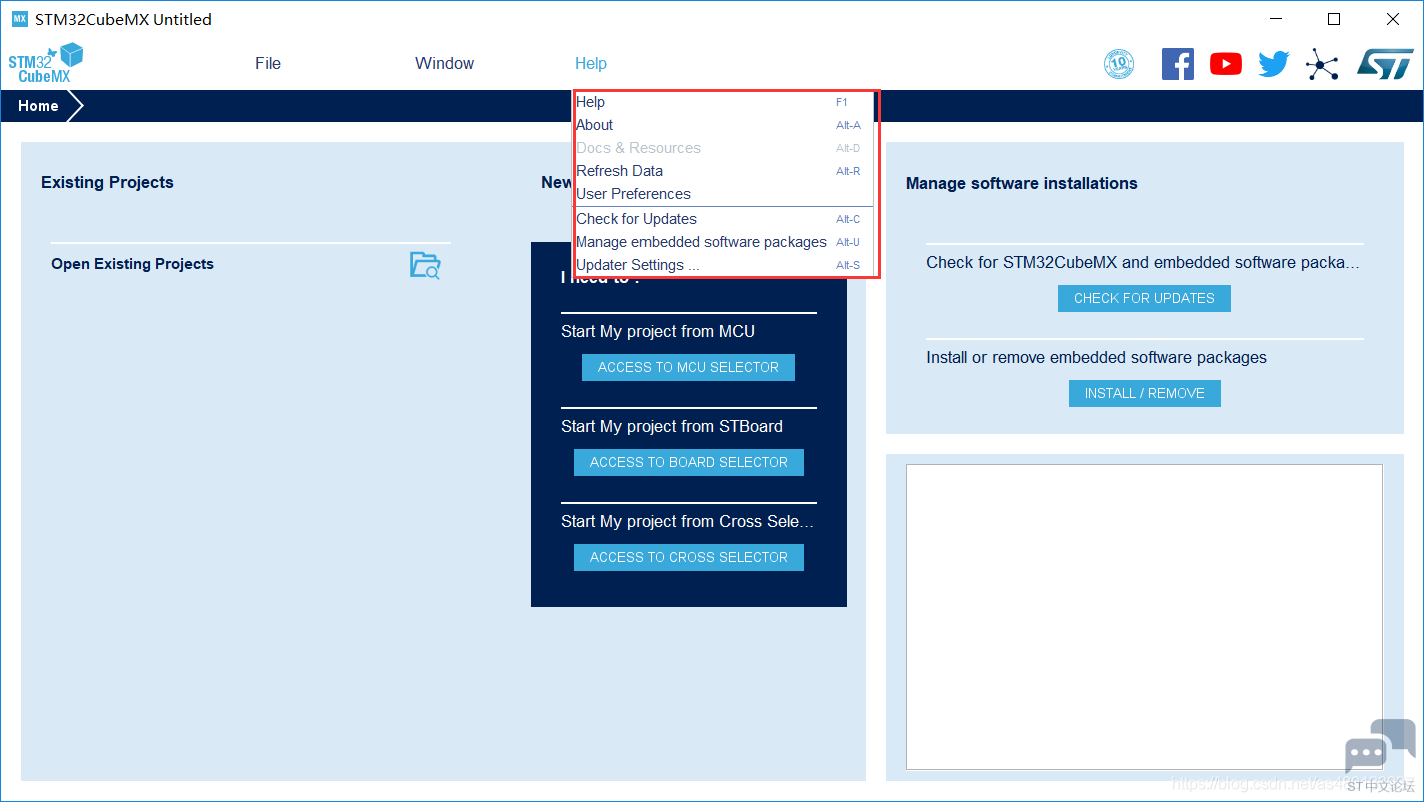This screenshot has width=1424, height=802.
Task: Select Manage embedded software packages
Action: (725, 242)
